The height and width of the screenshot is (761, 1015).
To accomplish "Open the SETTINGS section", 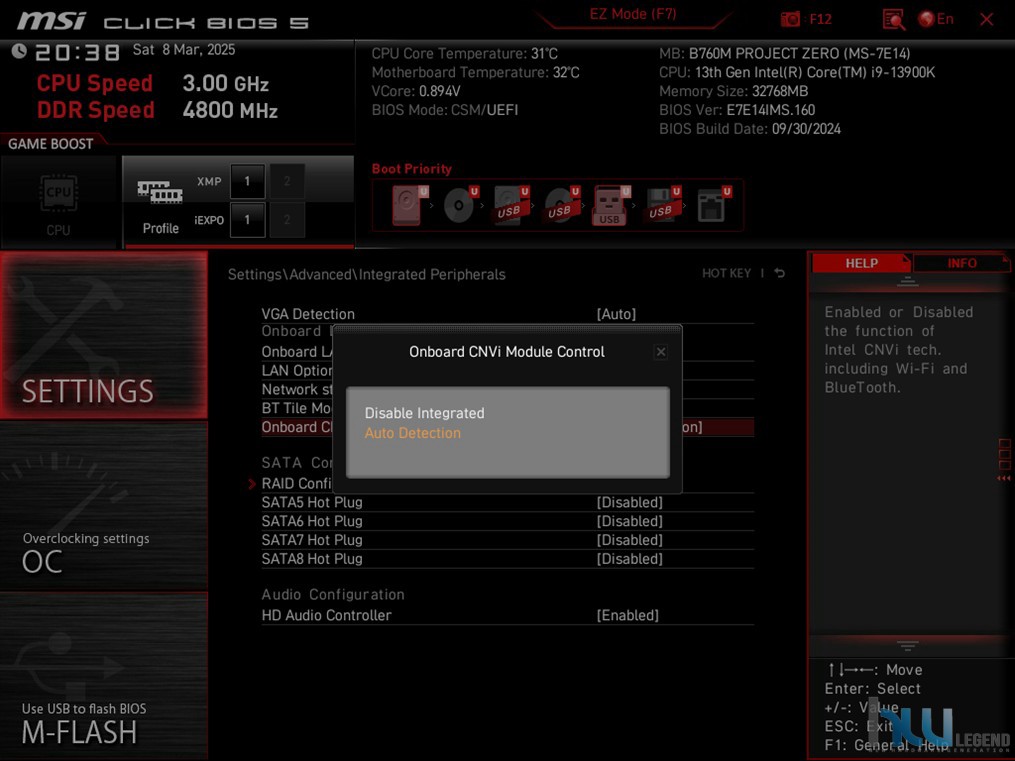I will pyautogui.click(x=104, y=335).
